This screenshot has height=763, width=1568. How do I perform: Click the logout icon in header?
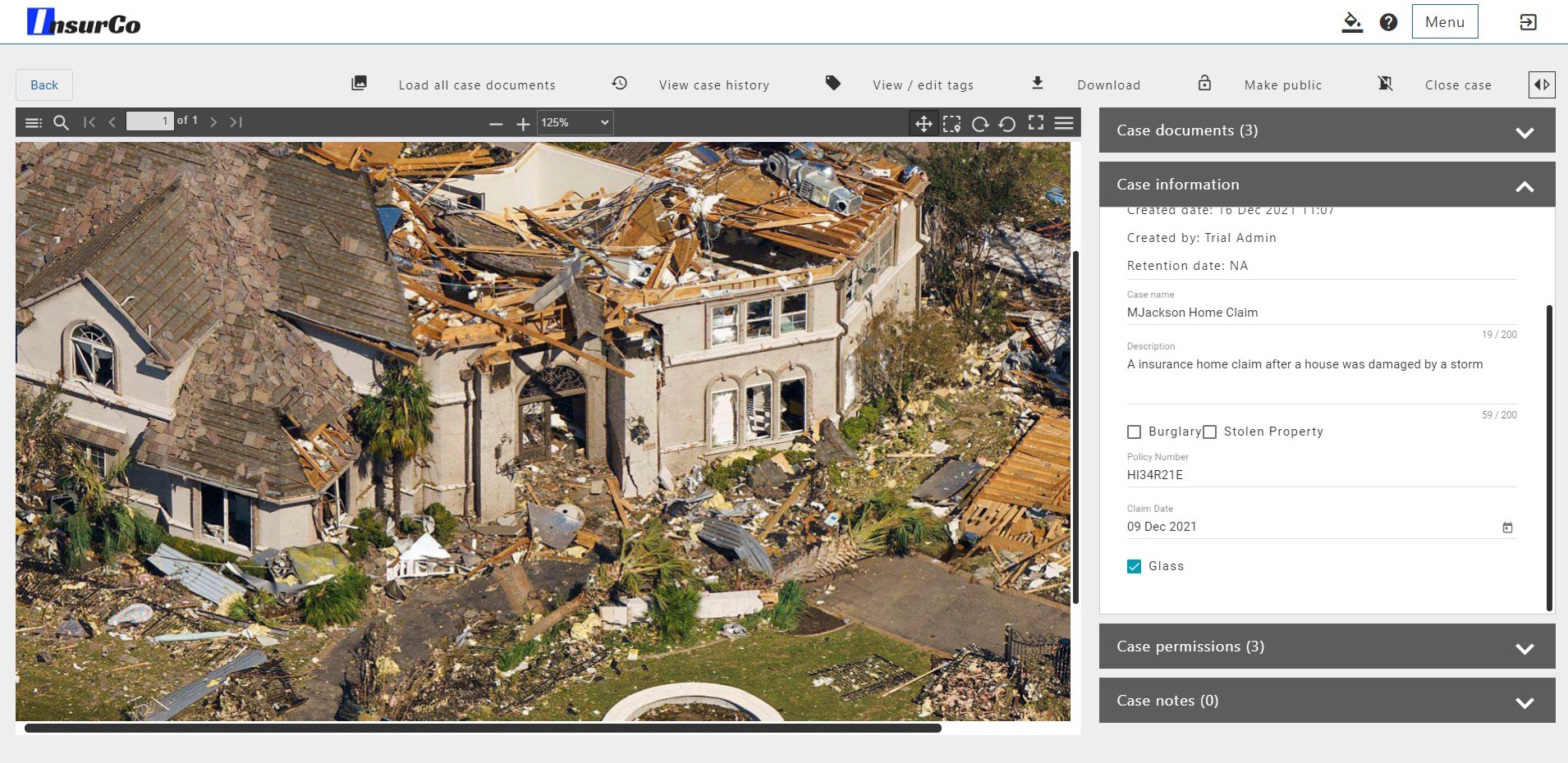point(1528,22)
